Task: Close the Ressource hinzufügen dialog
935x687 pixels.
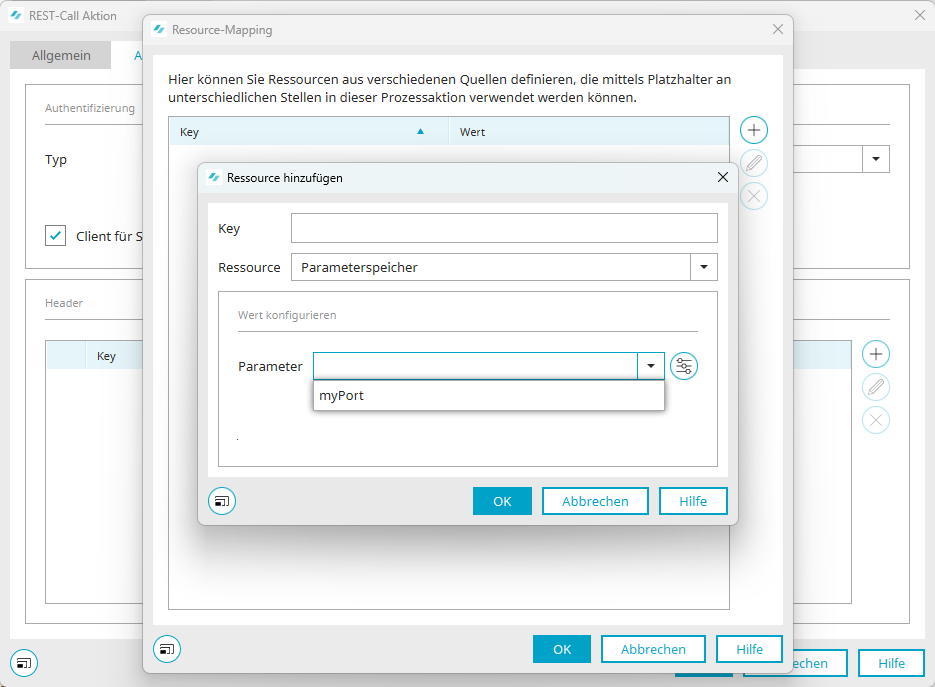Action: 723,177
